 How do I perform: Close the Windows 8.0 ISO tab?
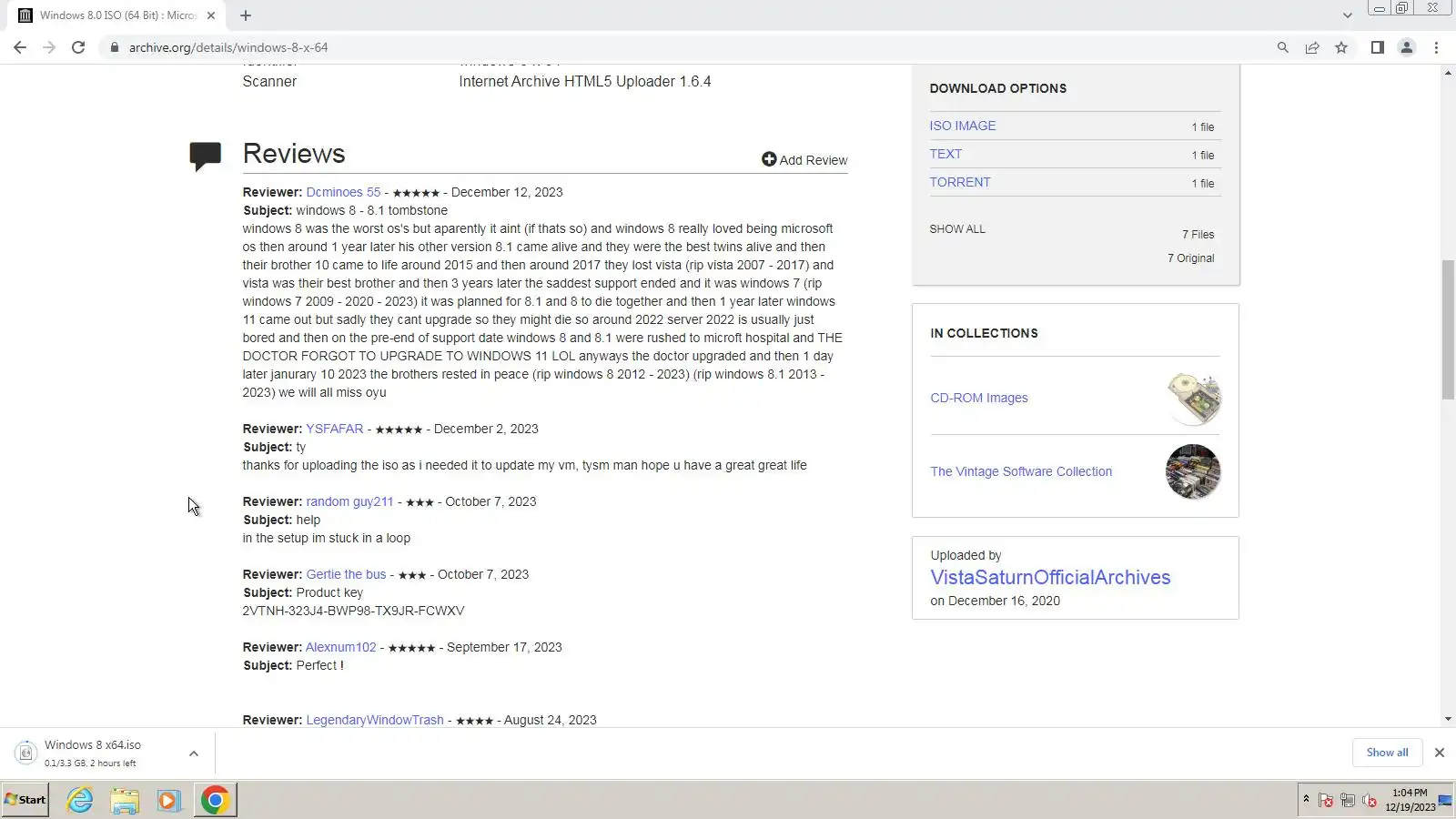pos(211,15)
